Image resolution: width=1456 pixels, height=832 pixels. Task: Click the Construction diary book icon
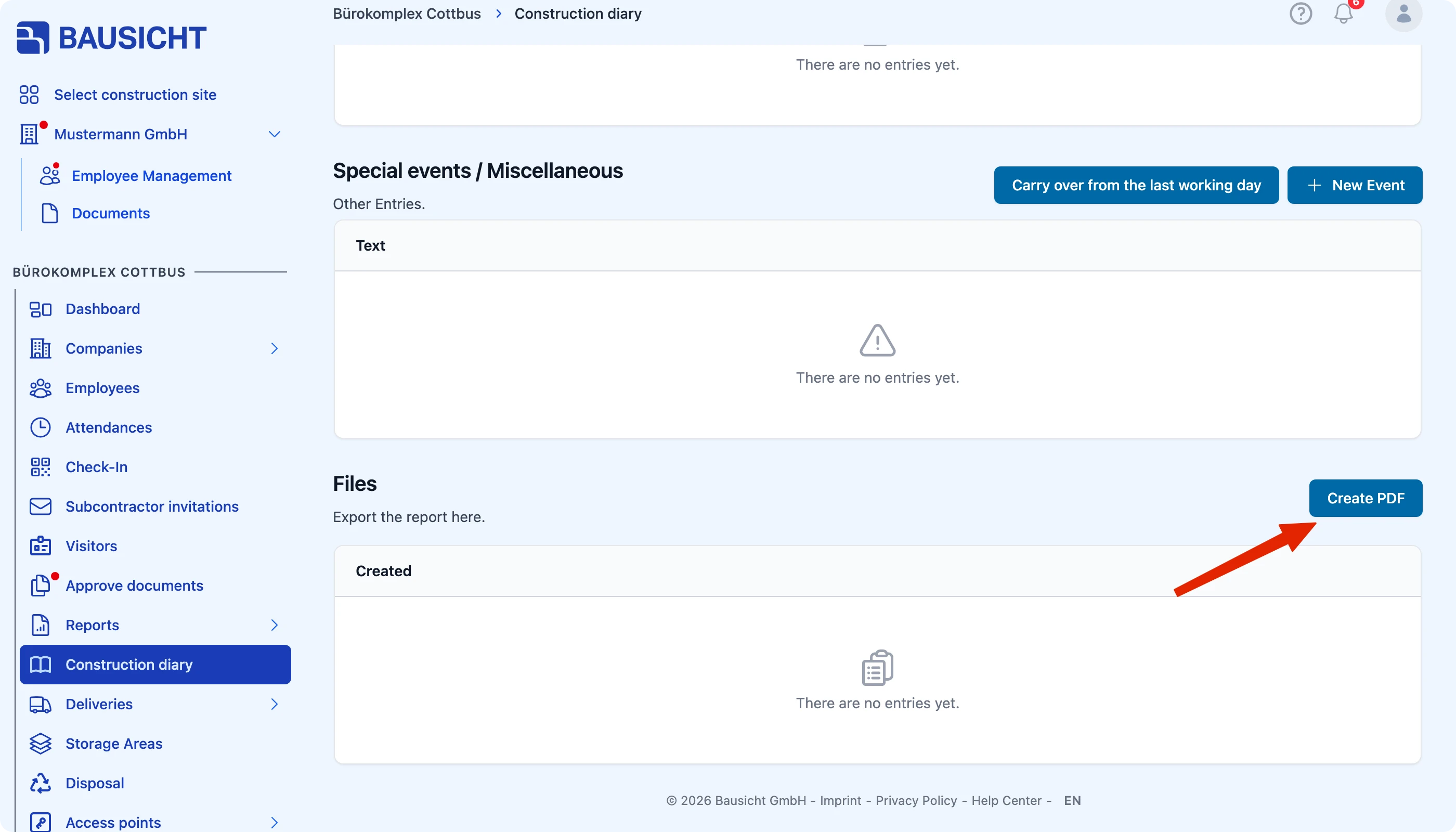coord(41,664)
